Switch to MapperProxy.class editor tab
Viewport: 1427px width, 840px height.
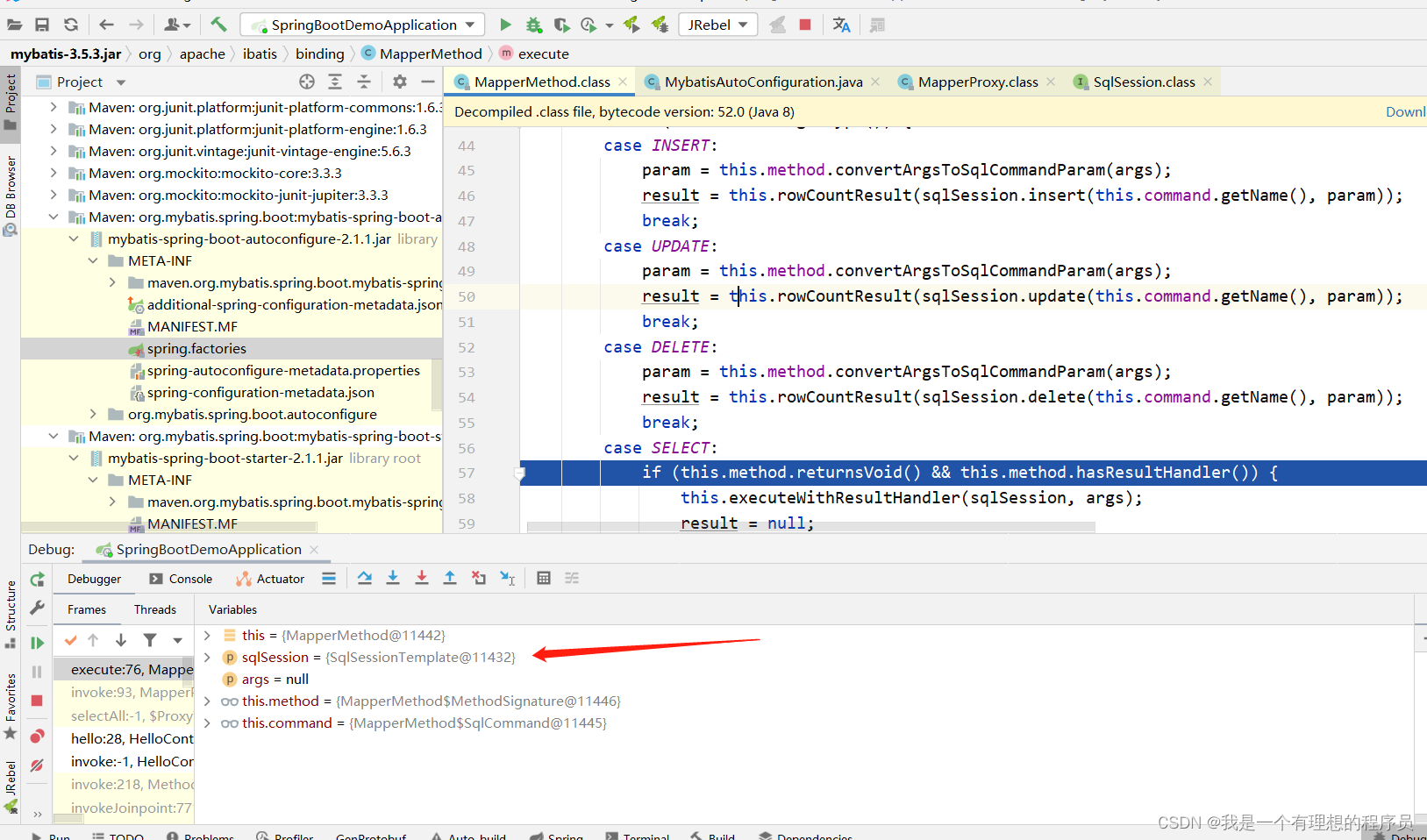click(x=978, y=82)
